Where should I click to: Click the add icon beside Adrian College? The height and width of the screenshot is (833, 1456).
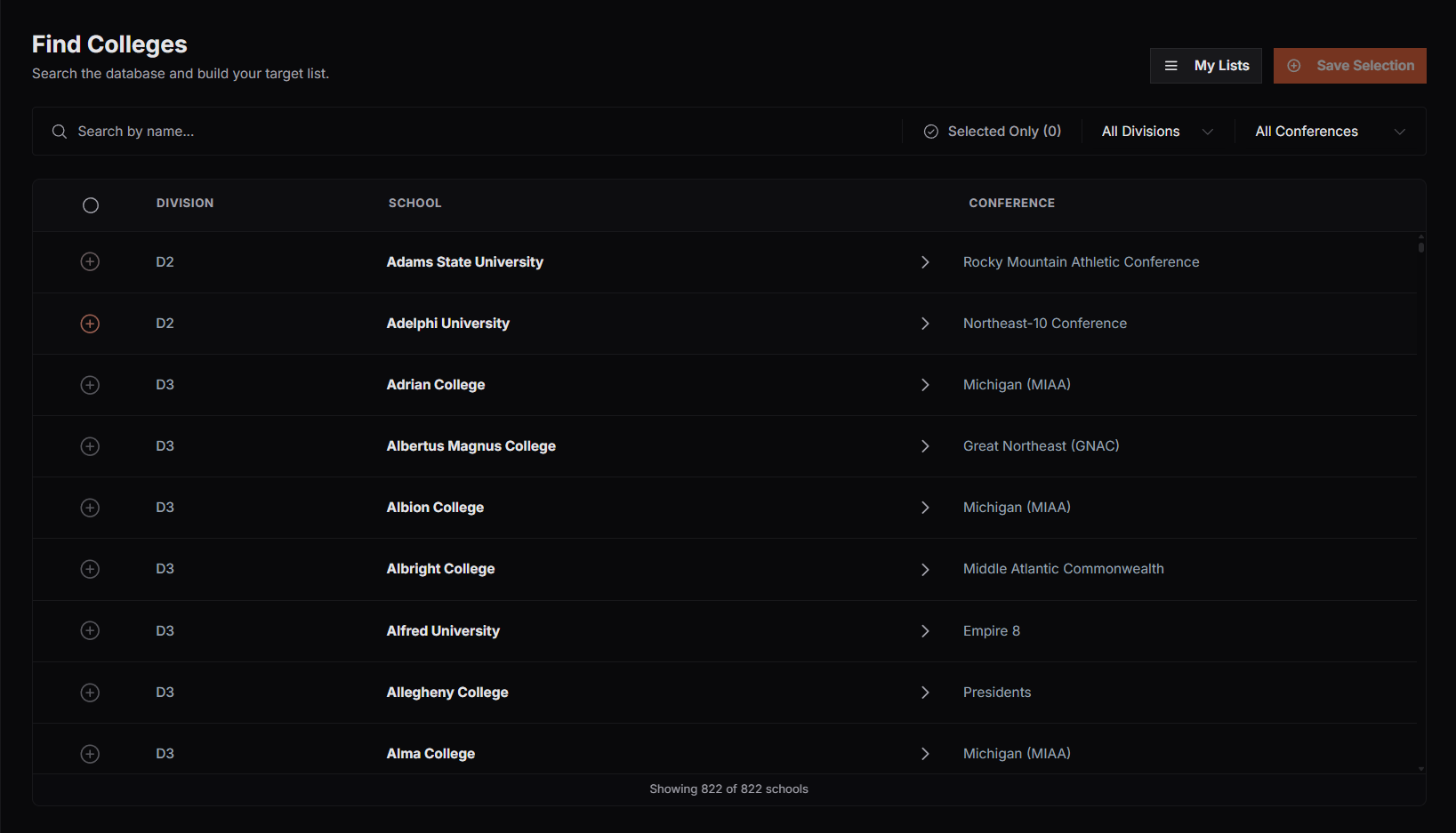click(x=90, y=385)
